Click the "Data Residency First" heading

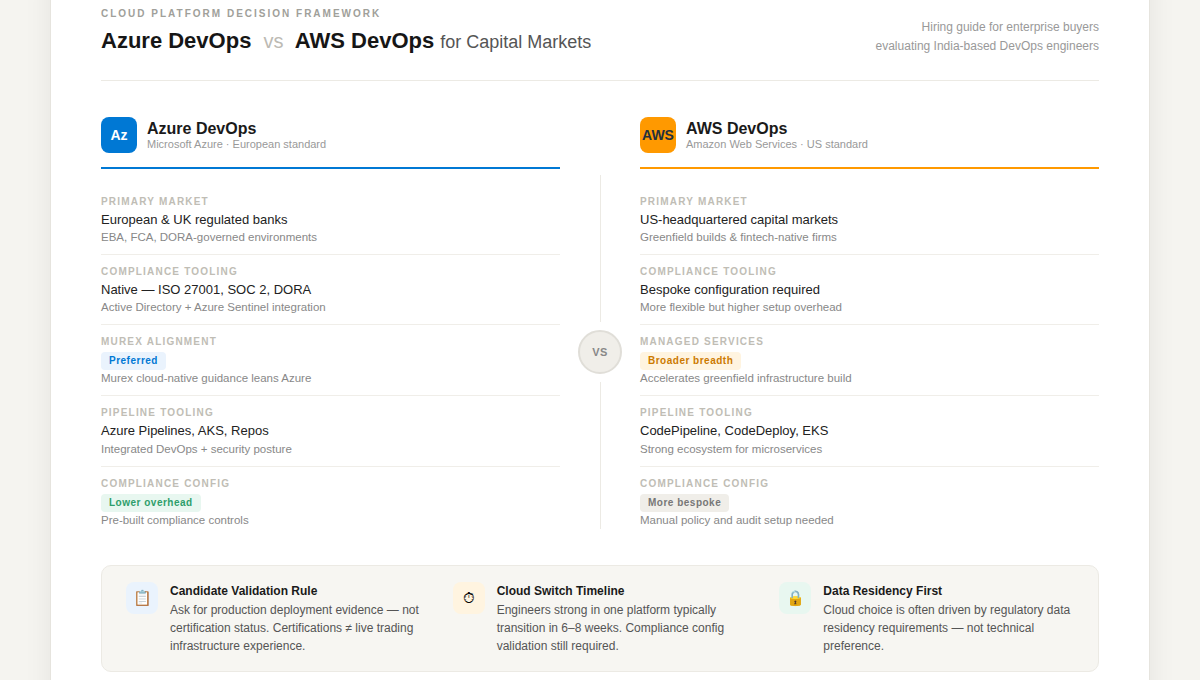[x=883, y=591]
